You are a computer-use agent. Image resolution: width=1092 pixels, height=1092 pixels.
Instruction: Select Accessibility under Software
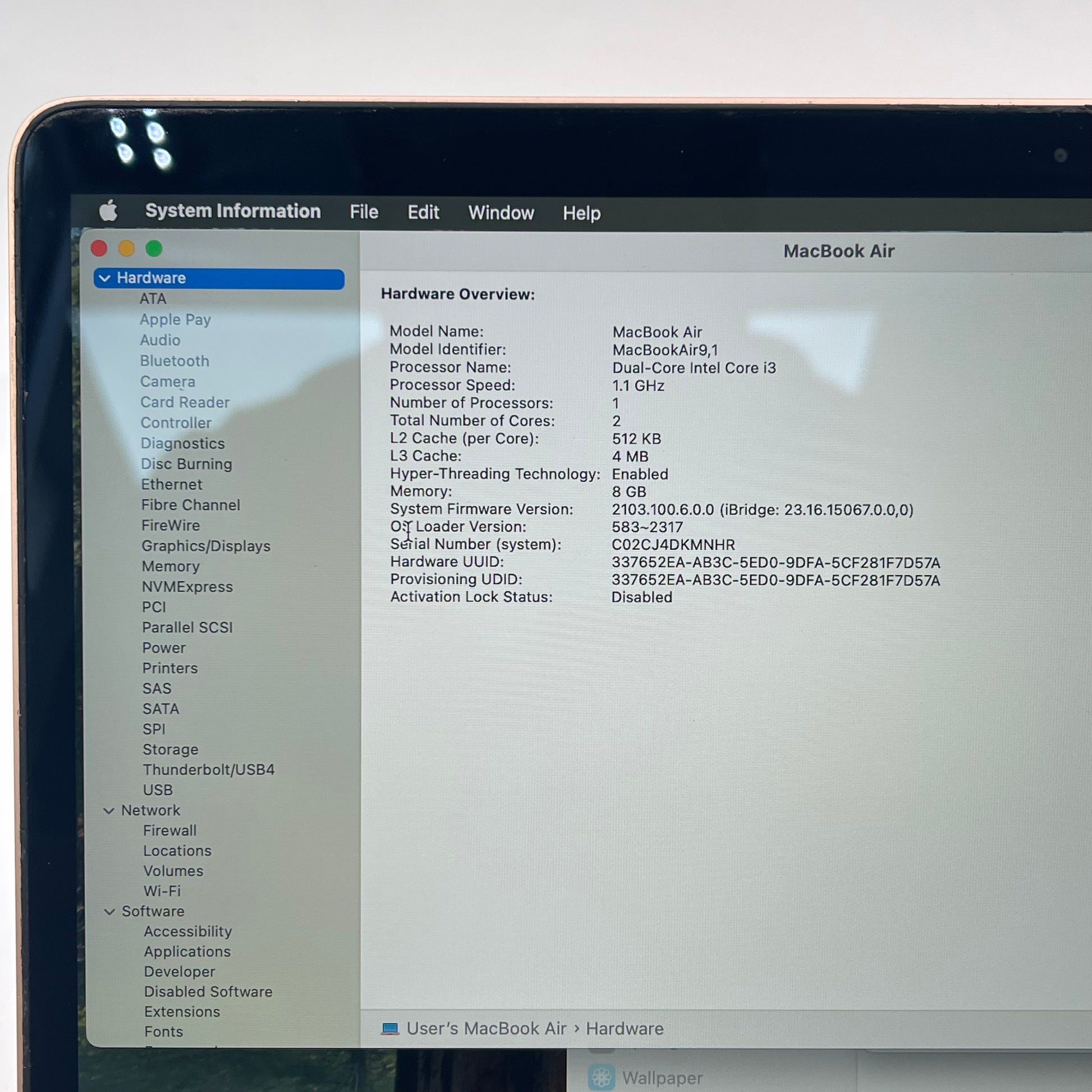pyautogui.click(x=187, y=932)
